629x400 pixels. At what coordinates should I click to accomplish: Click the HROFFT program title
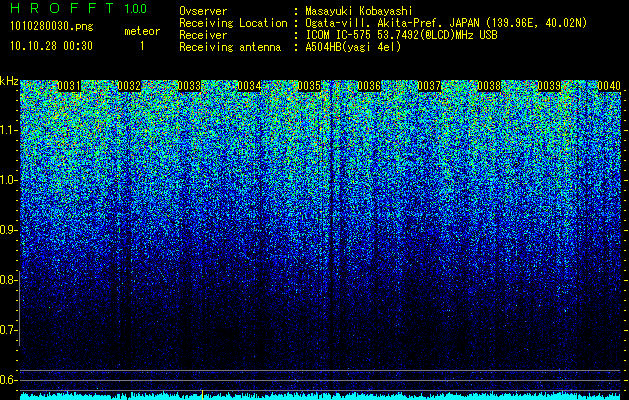tap(62, 8)
